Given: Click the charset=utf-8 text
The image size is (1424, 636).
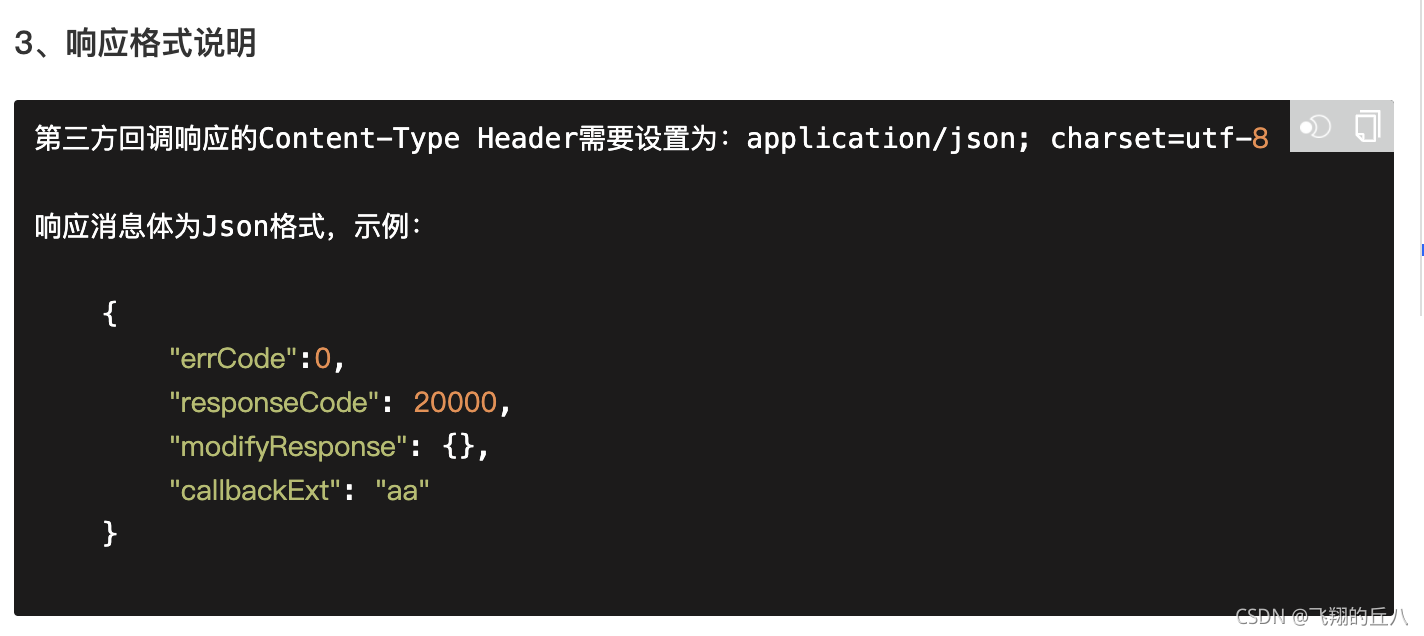Looking at the screenshot, I should pos(1159,138).
